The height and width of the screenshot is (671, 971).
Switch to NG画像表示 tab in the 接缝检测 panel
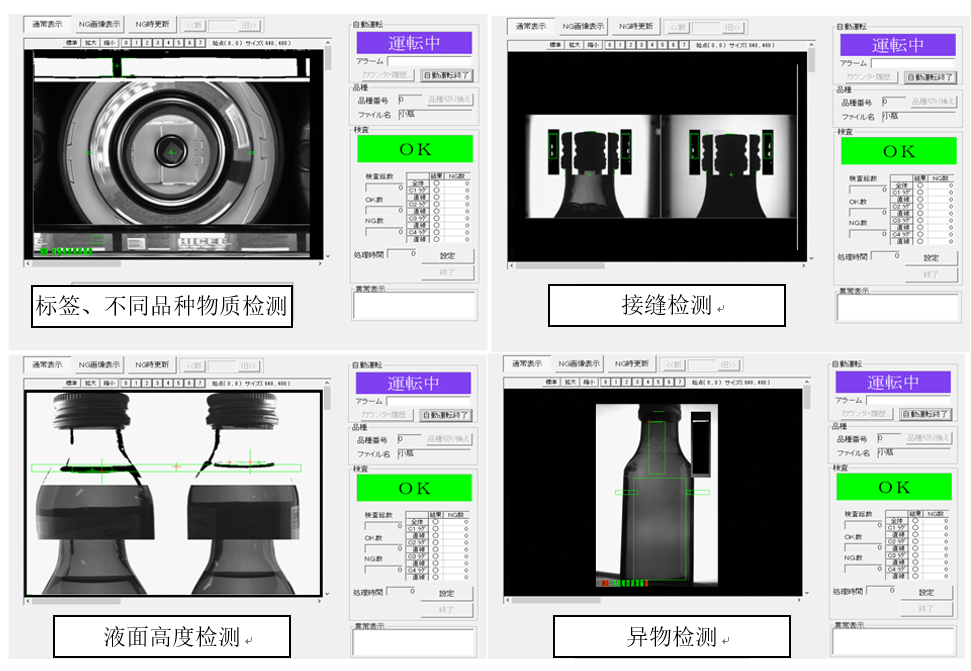coord(583,27)
